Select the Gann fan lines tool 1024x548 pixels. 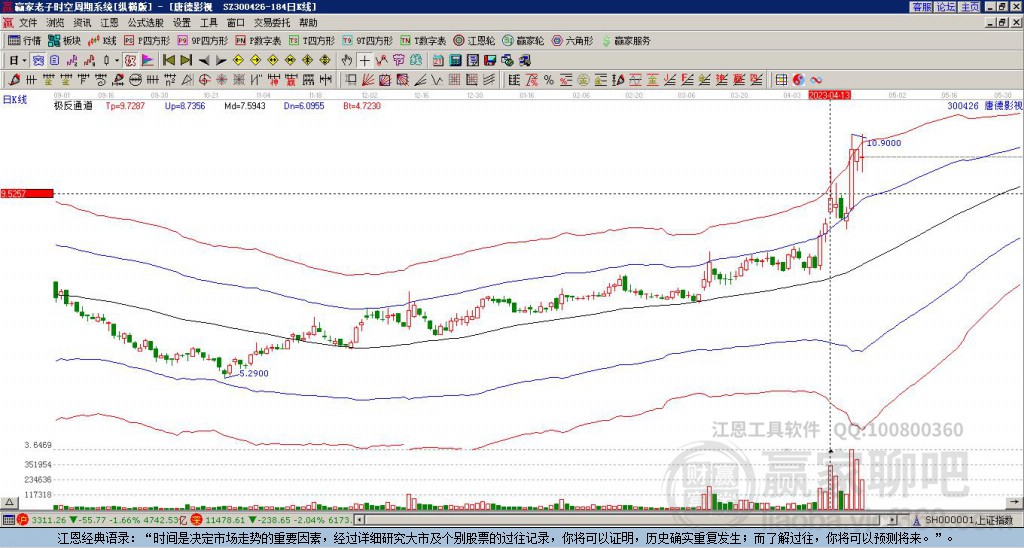pos(368,80)
